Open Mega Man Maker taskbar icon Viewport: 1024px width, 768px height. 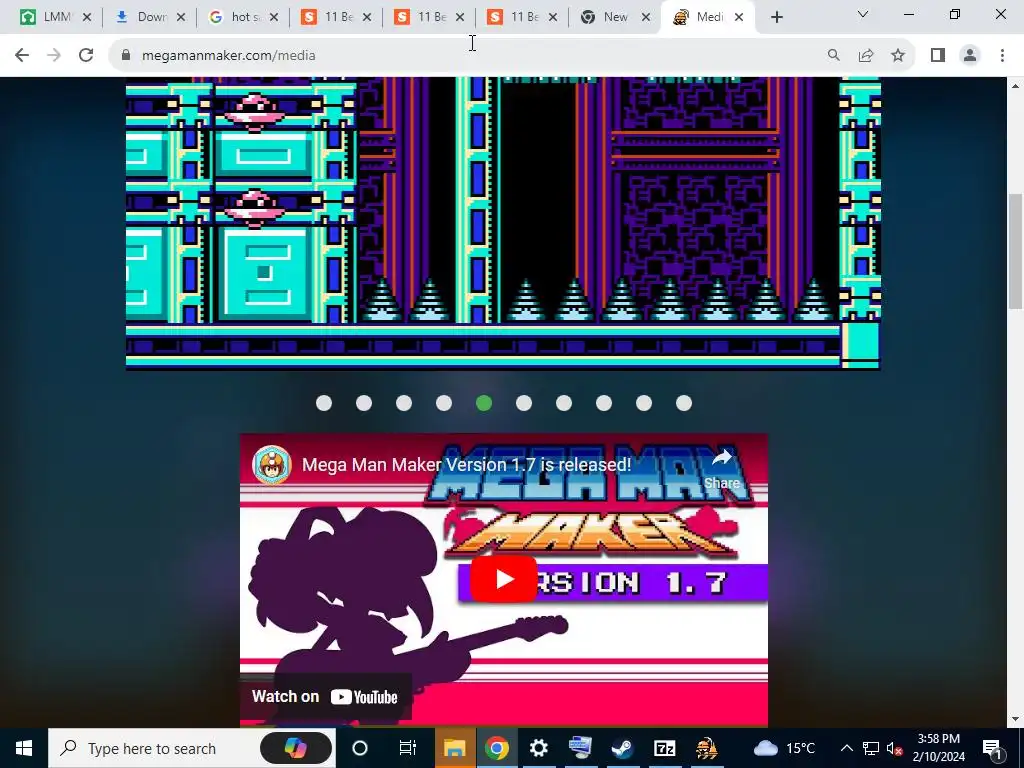pos(706,748)
